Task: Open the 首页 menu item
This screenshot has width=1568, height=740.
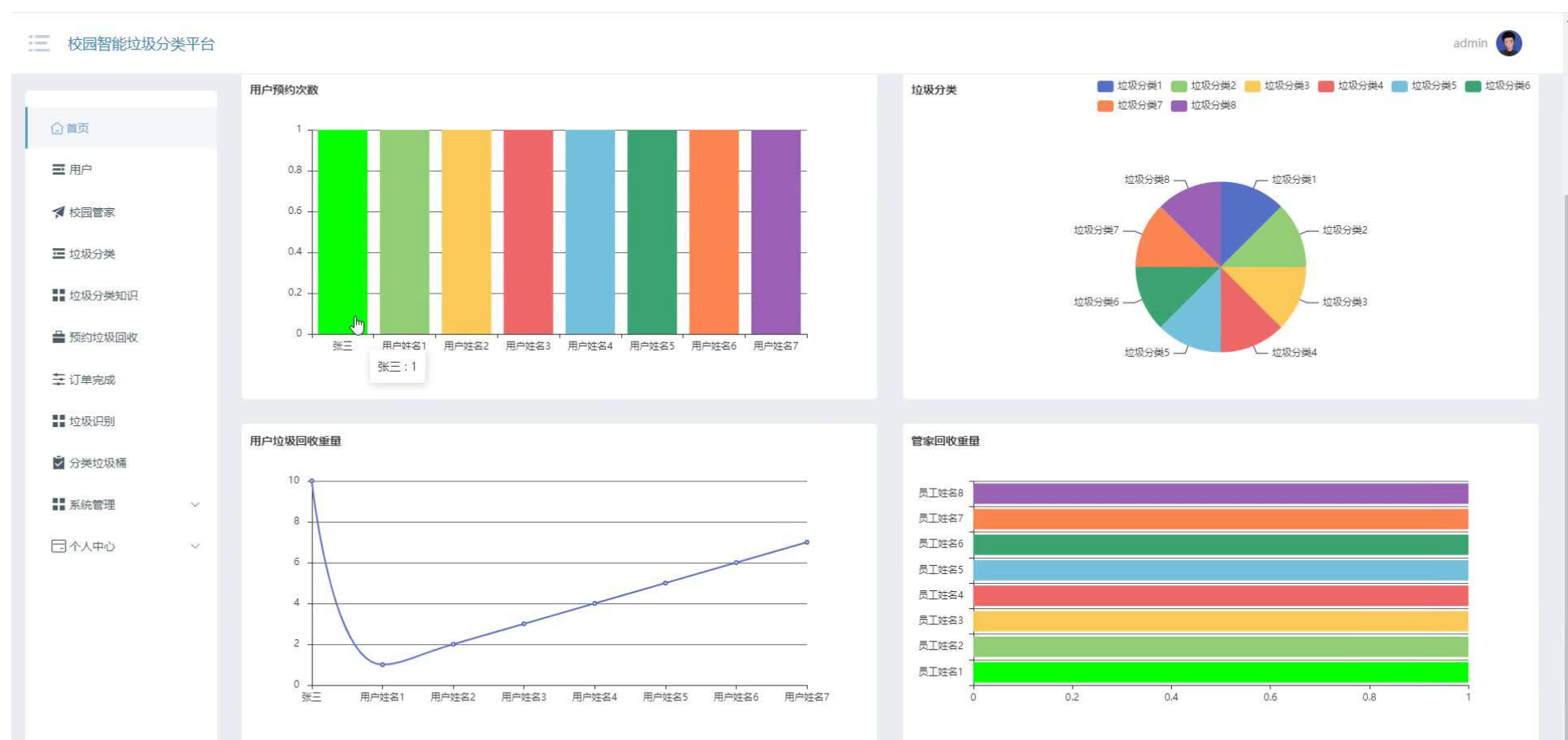Action: [122, 128]
